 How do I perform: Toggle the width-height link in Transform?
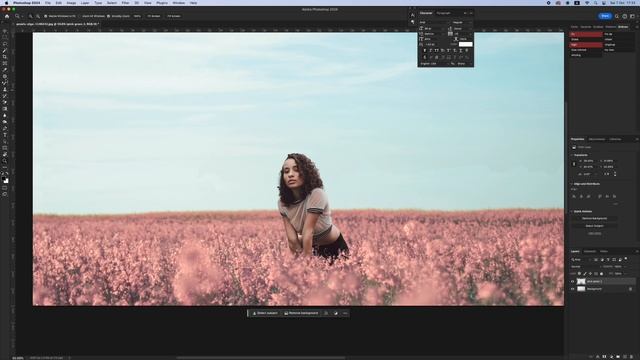click(x=574, y=164)
